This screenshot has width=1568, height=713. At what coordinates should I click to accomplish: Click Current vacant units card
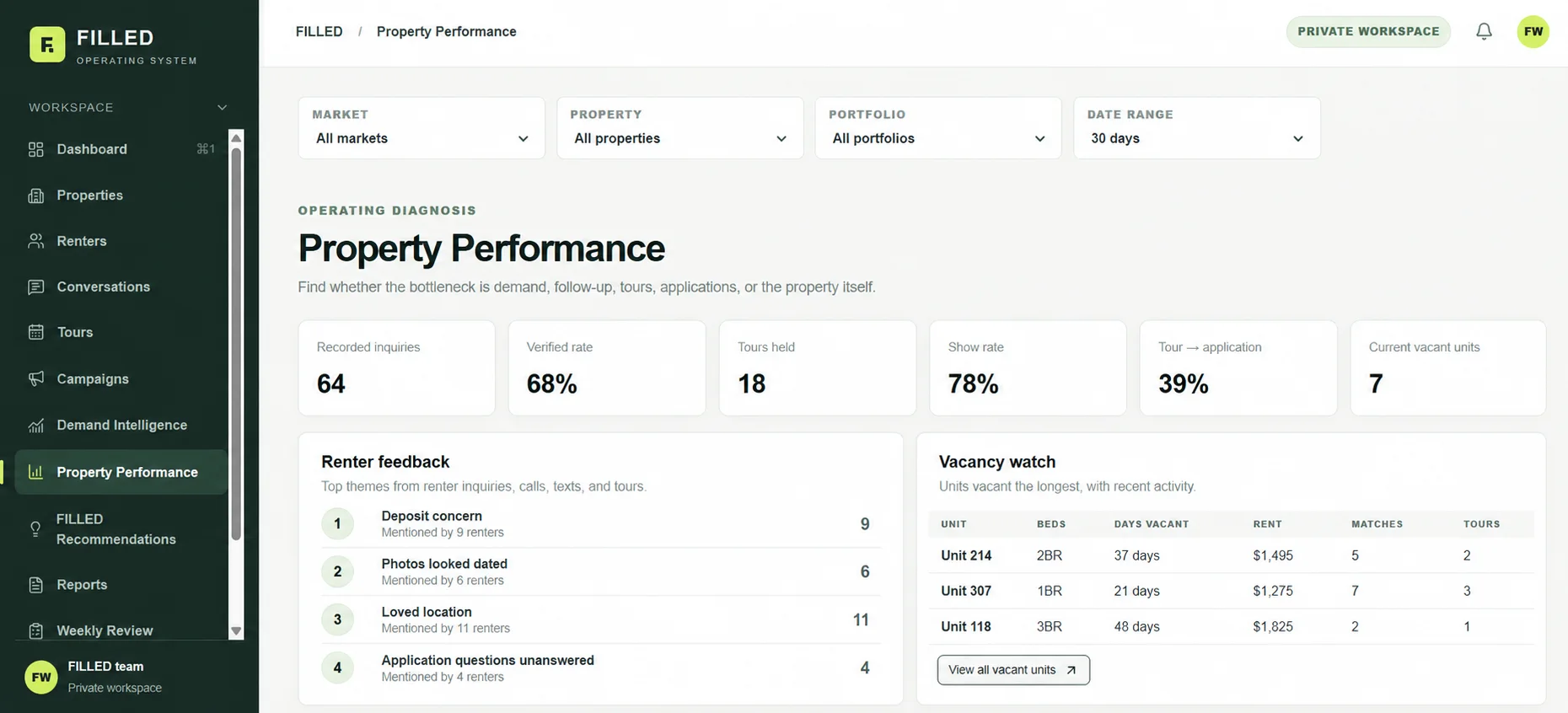(1448, 367)
